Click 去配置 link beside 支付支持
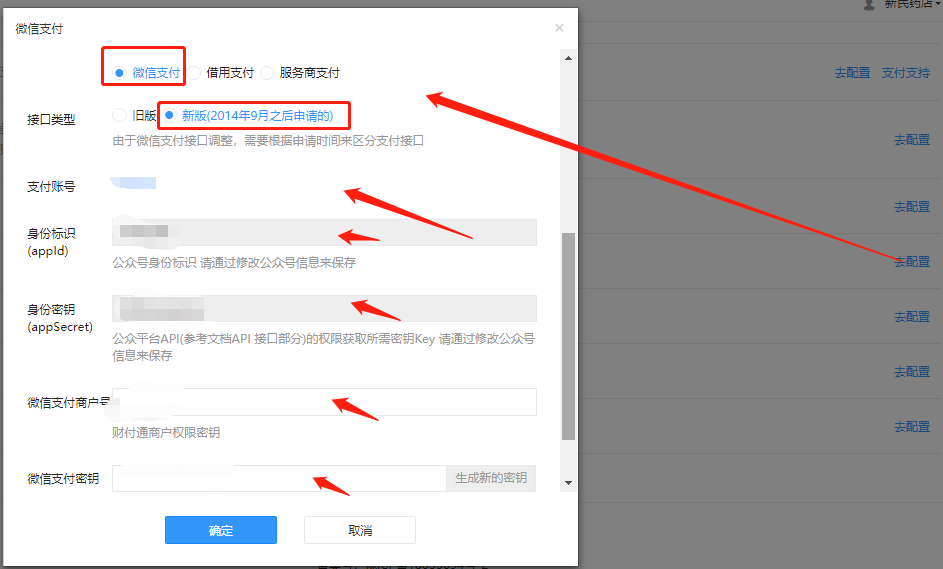Screen dimensions: 943x569 click(x=852, y=73)
